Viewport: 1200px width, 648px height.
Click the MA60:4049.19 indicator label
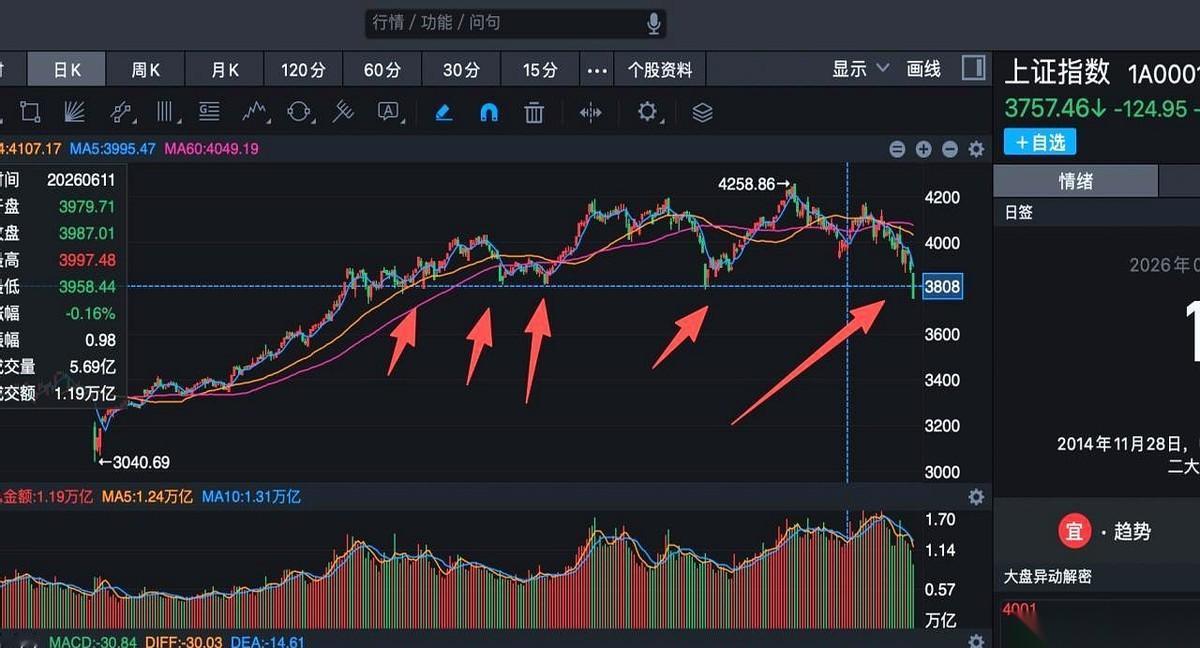[x=211, y=149]
